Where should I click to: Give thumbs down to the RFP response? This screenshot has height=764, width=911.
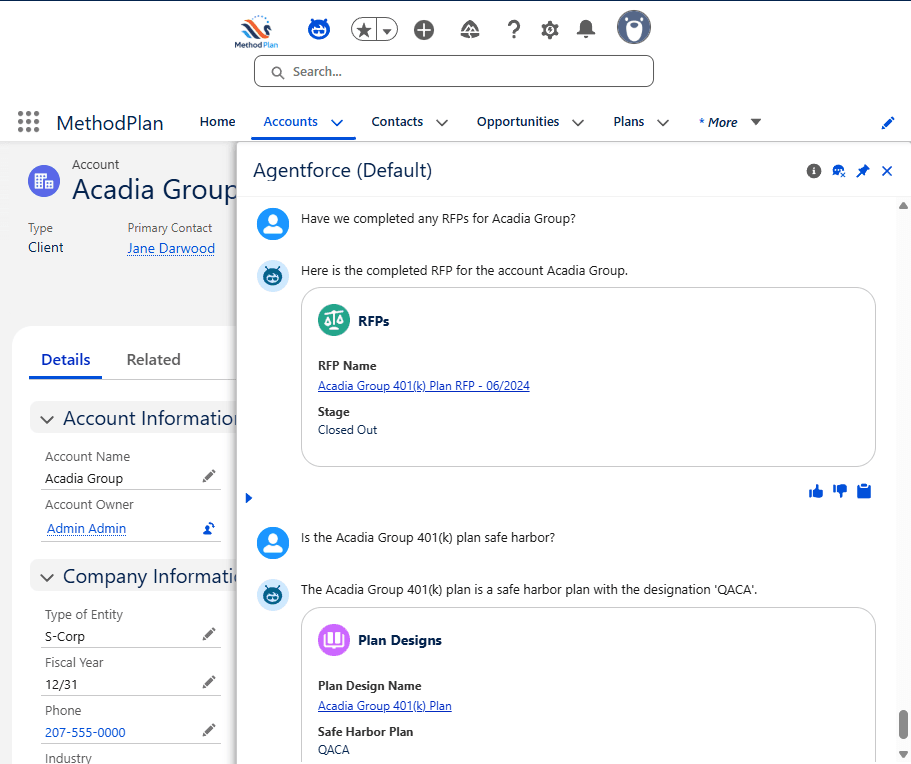coord(840,492)
